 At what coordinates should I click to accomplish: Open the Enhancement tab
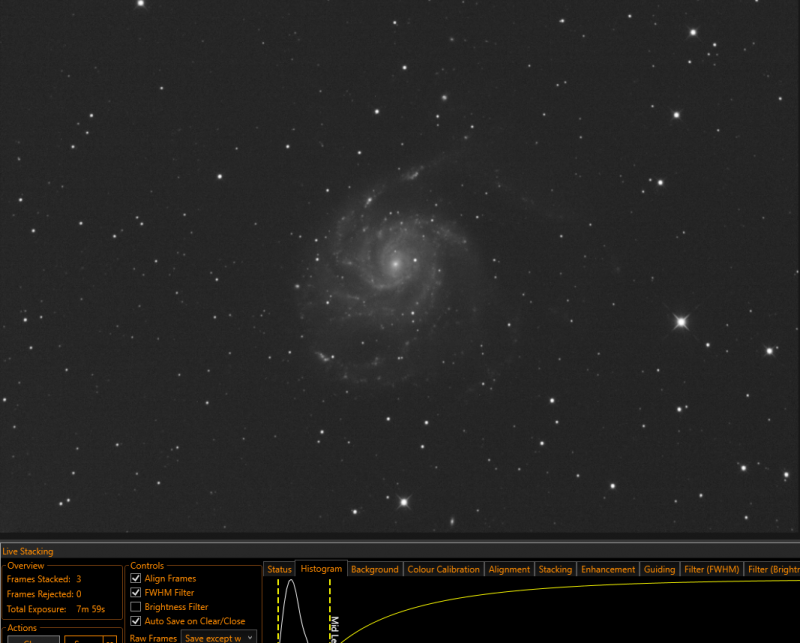608,569
